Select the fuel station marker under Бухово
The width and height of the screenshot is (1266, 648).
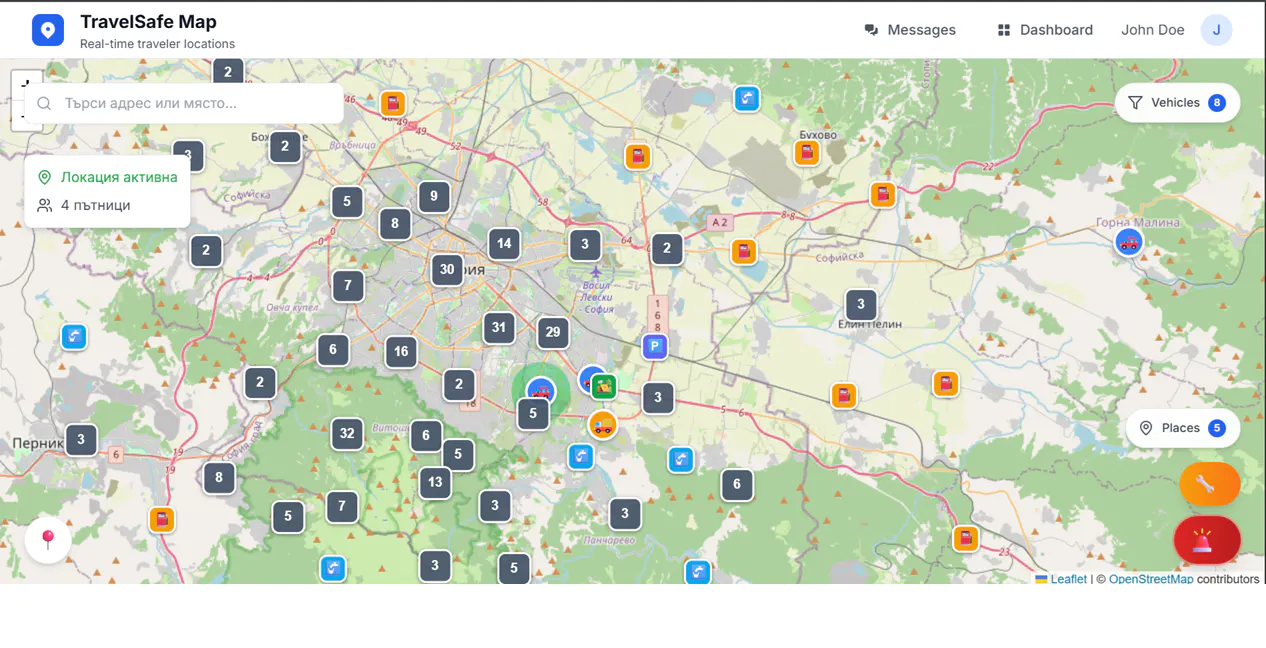pyautogui.click(x=807, y=153)
